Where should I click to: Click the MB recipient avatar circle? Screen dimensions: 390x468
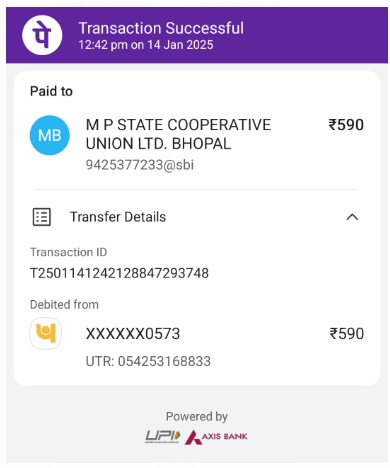click(50, 135)
